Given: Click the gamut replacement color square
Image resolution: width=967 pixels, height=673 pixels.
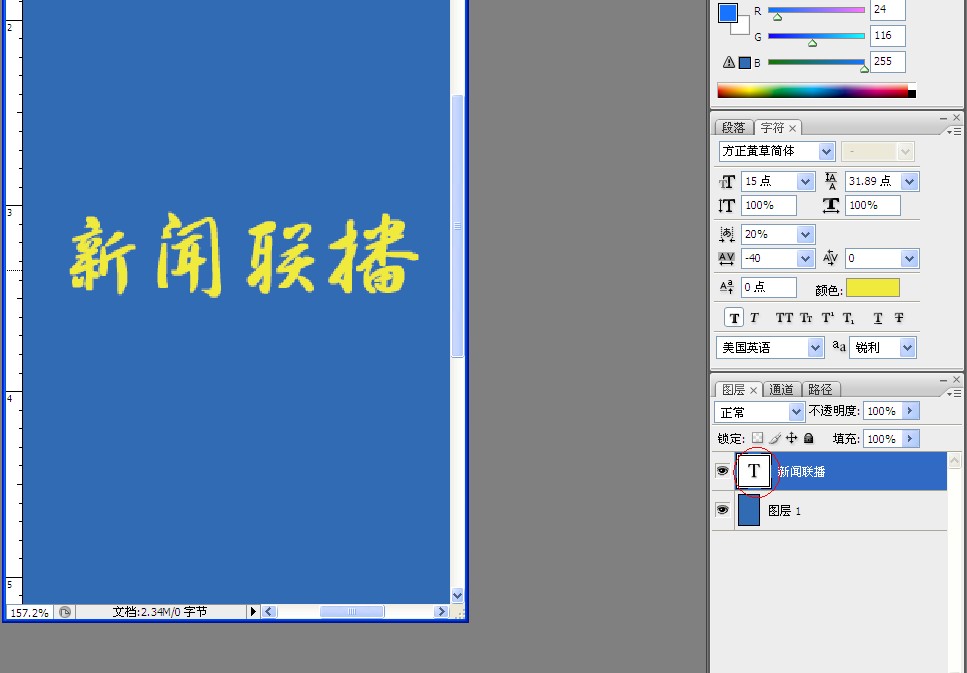Looking at the screenshot, I should point(745,63).
